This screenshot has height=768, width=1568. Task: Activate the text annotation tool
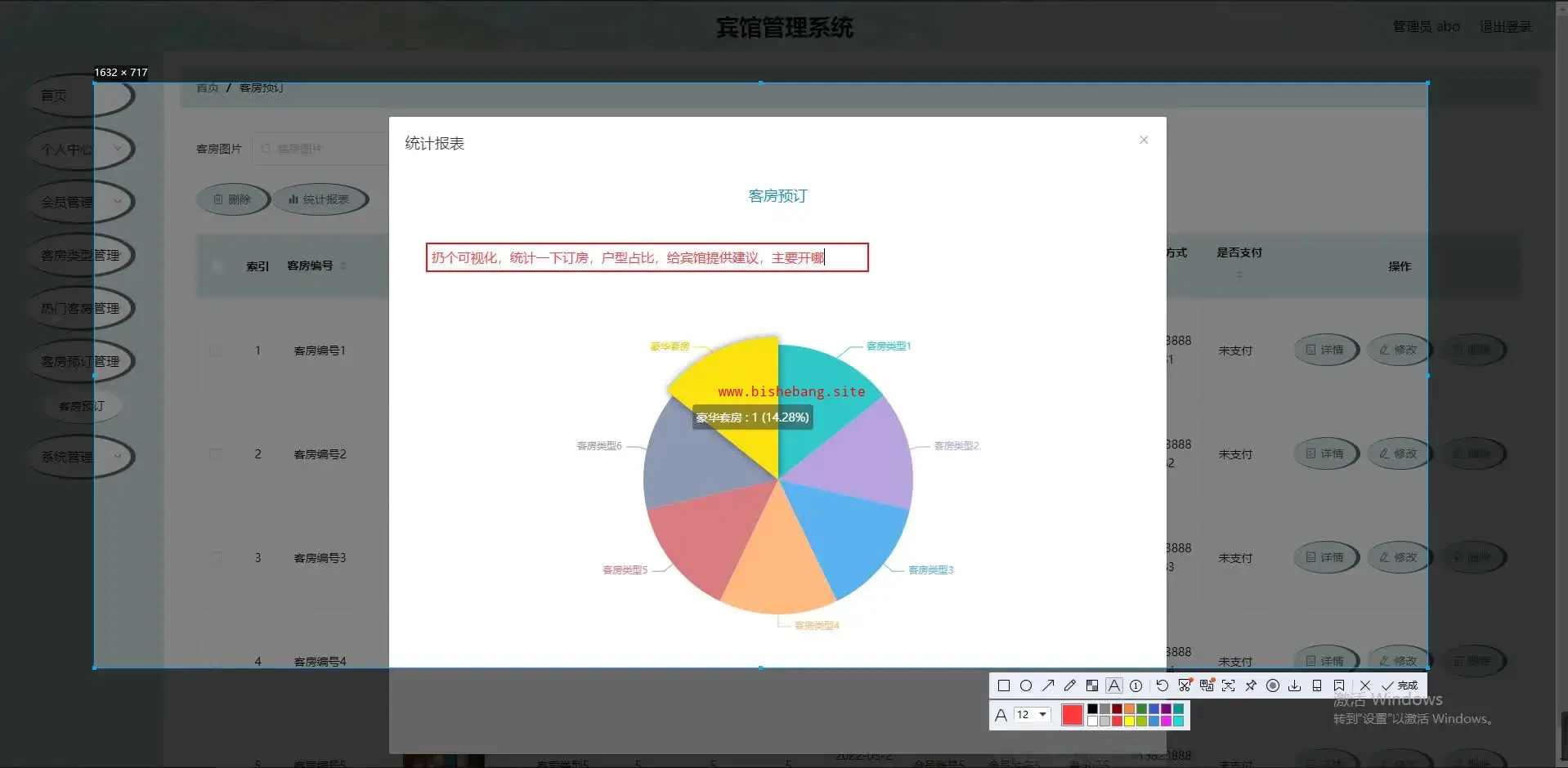pos(1114,685)
